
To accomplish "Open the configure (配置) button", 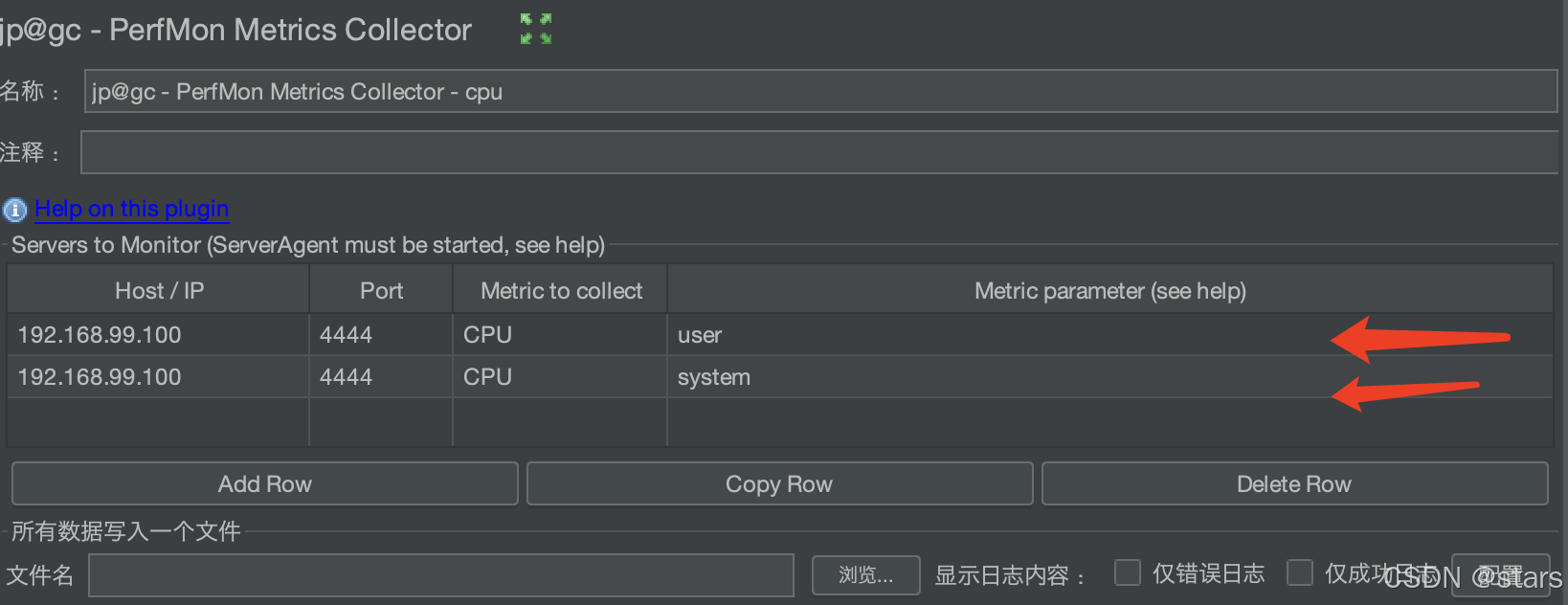I will coord(1500,575).
